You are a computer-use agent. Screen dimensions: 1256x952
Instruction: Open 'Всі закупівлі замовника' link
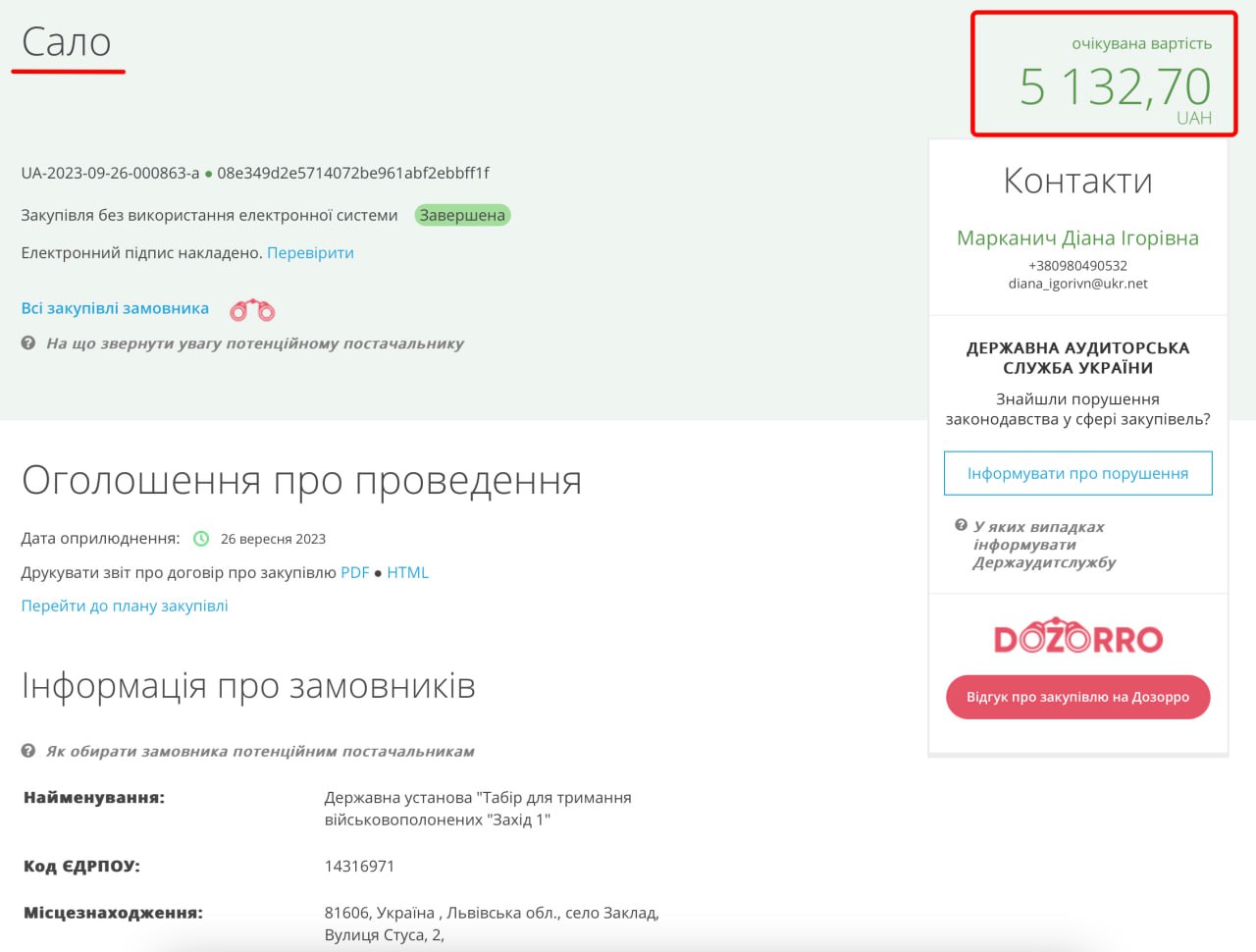tap(115, 308)
